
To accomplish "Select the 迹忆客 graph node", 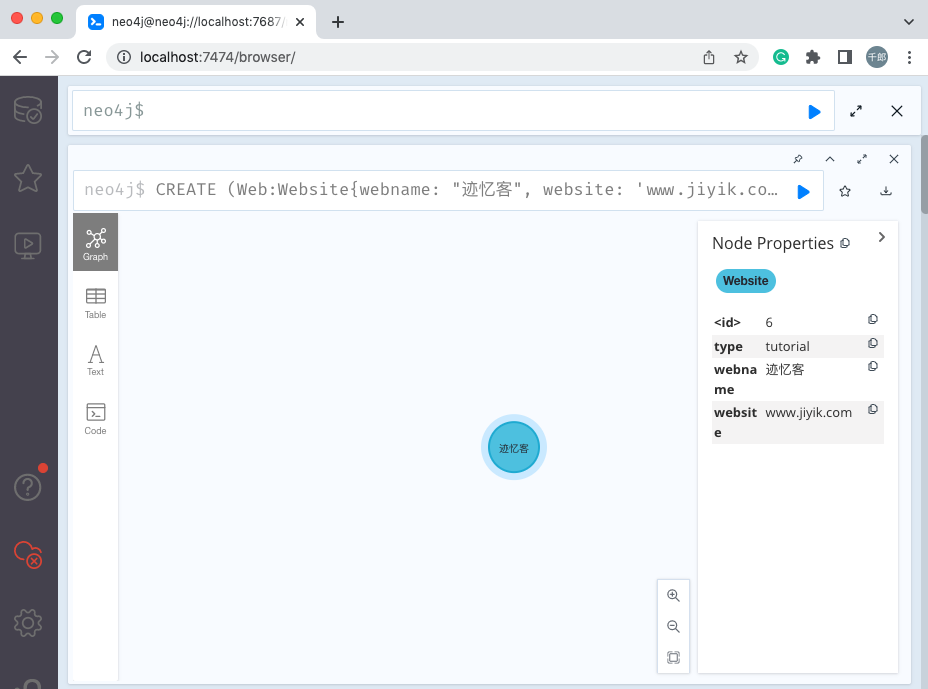I will pos(514,447).
